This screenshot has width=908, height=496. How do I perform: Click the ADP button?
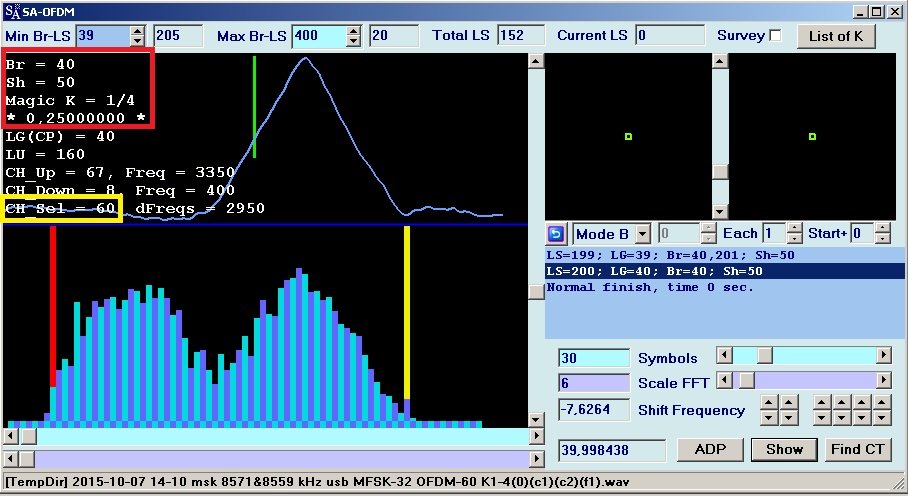[x=710, y=449]
